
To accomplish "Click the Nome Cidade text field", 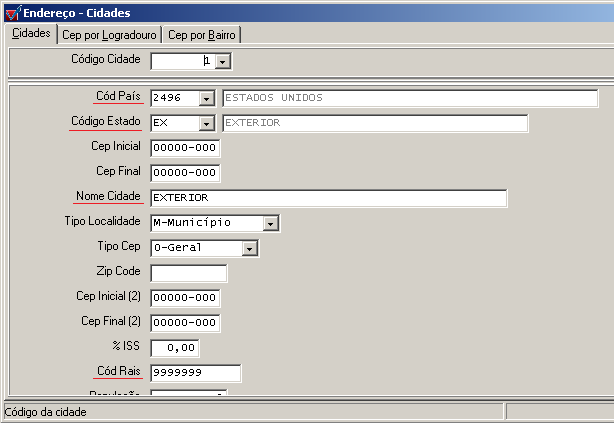I will pos(328,198).
